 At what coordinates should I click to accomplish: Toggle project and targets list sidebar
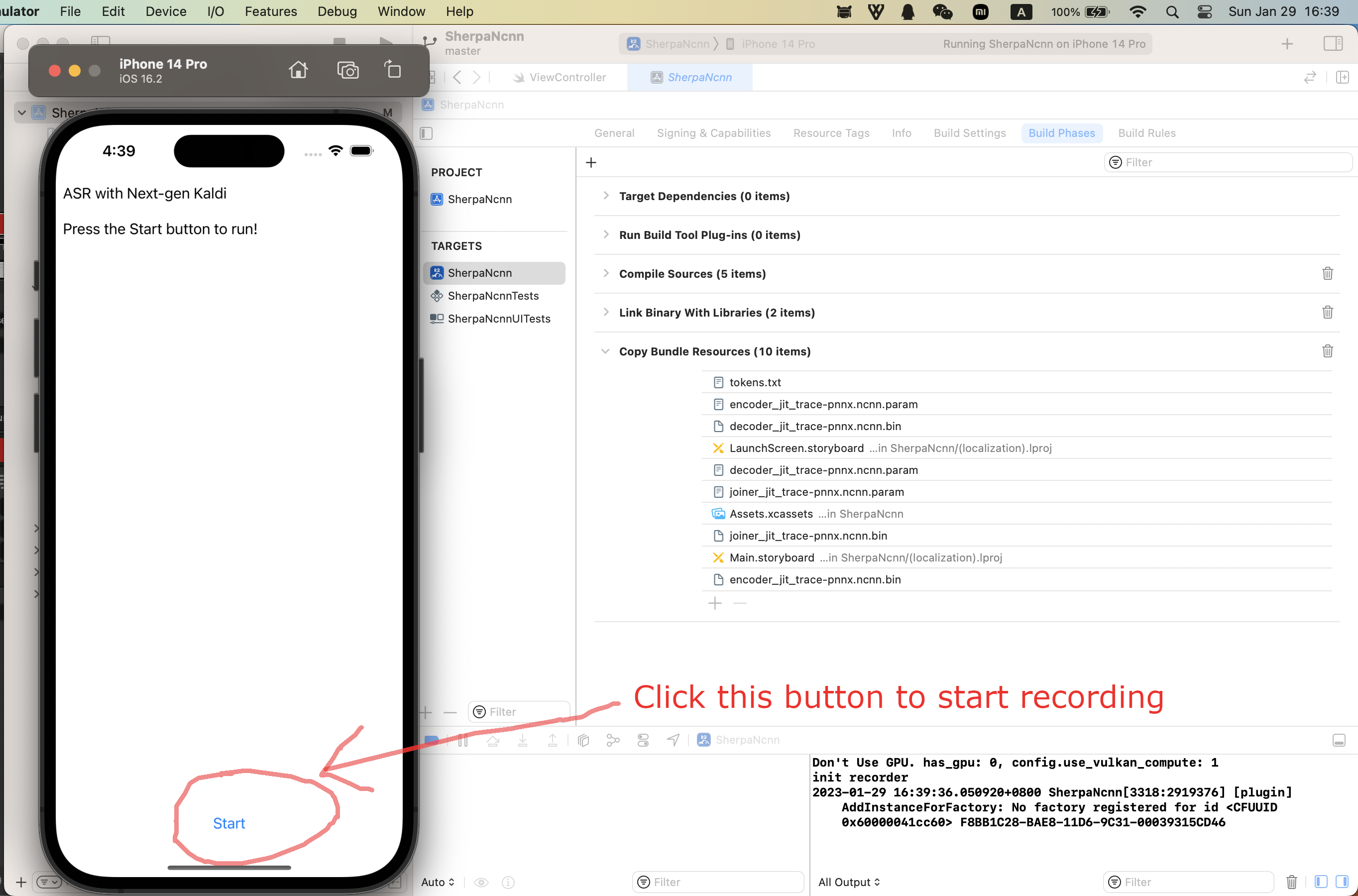pos(426,133)
